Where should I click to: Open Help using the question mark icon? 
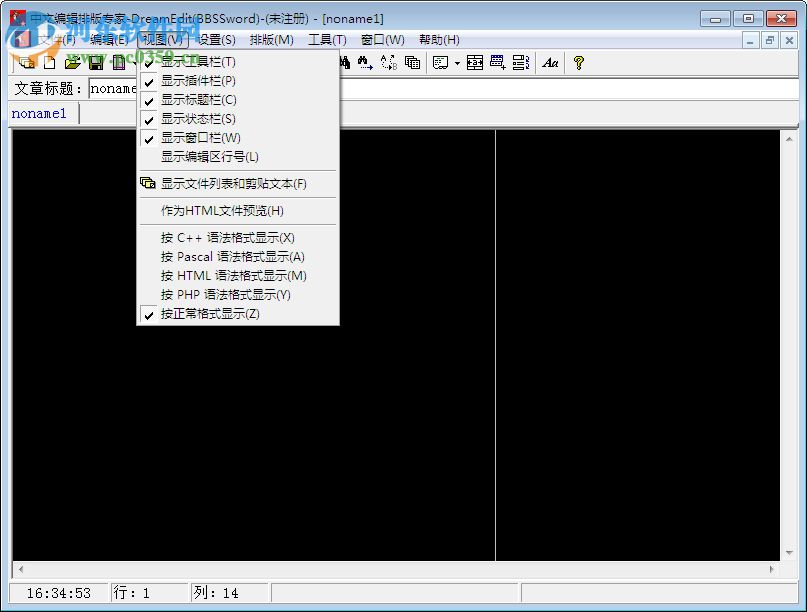click(x=577, y=62)
